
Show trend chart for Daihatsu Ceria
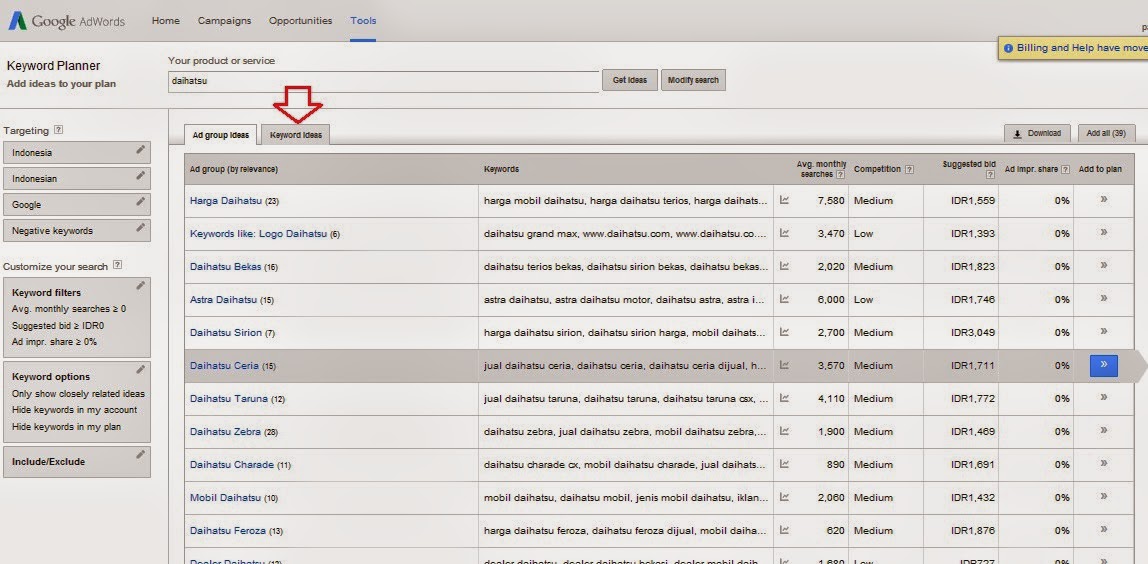coord(784,365)
